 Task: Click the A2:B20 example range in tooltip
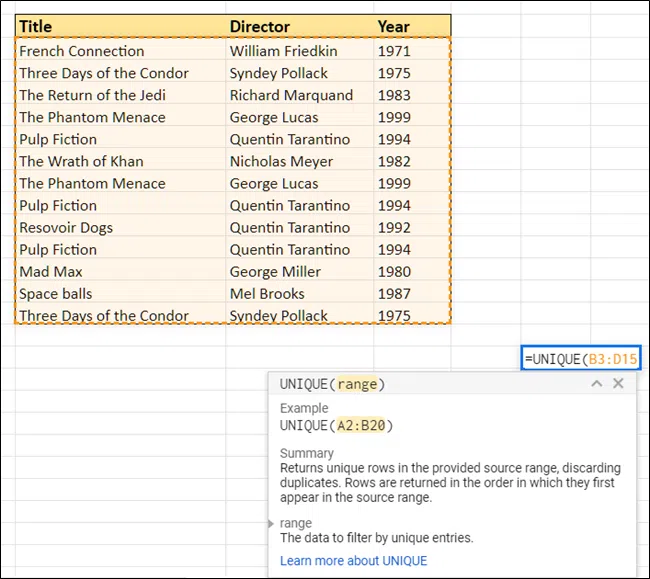[364, 425]
